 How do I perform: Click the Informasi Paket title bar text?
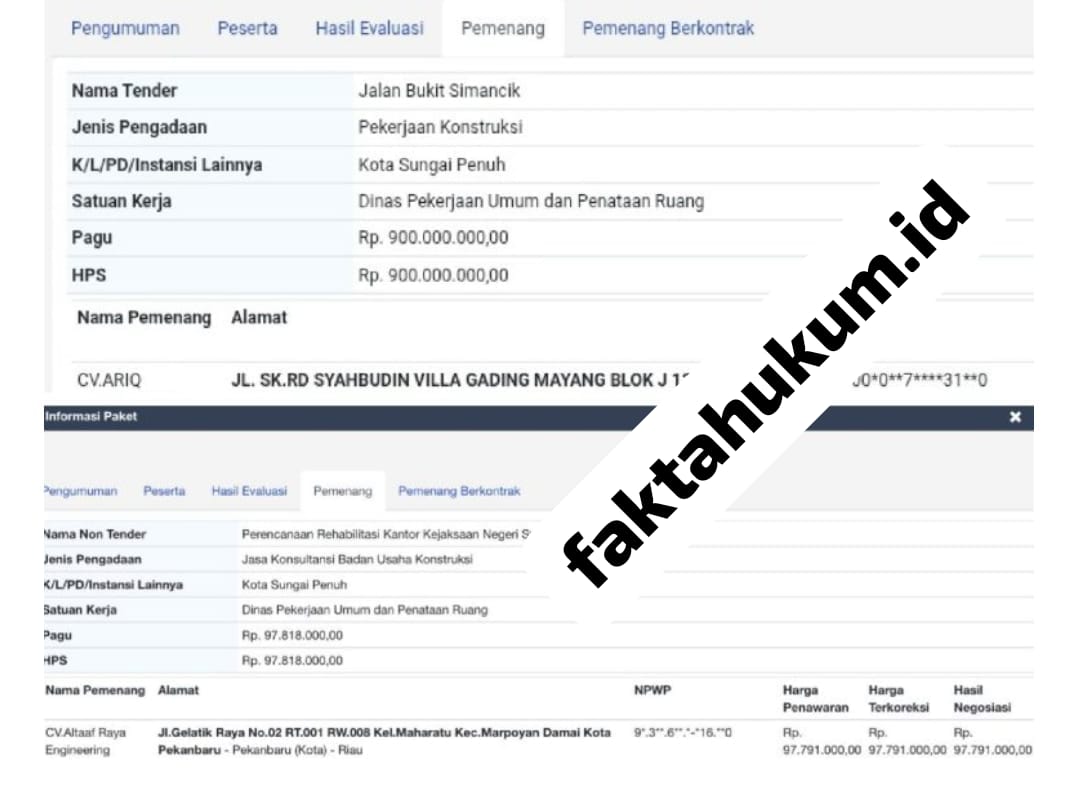click(x=91, y=417)
